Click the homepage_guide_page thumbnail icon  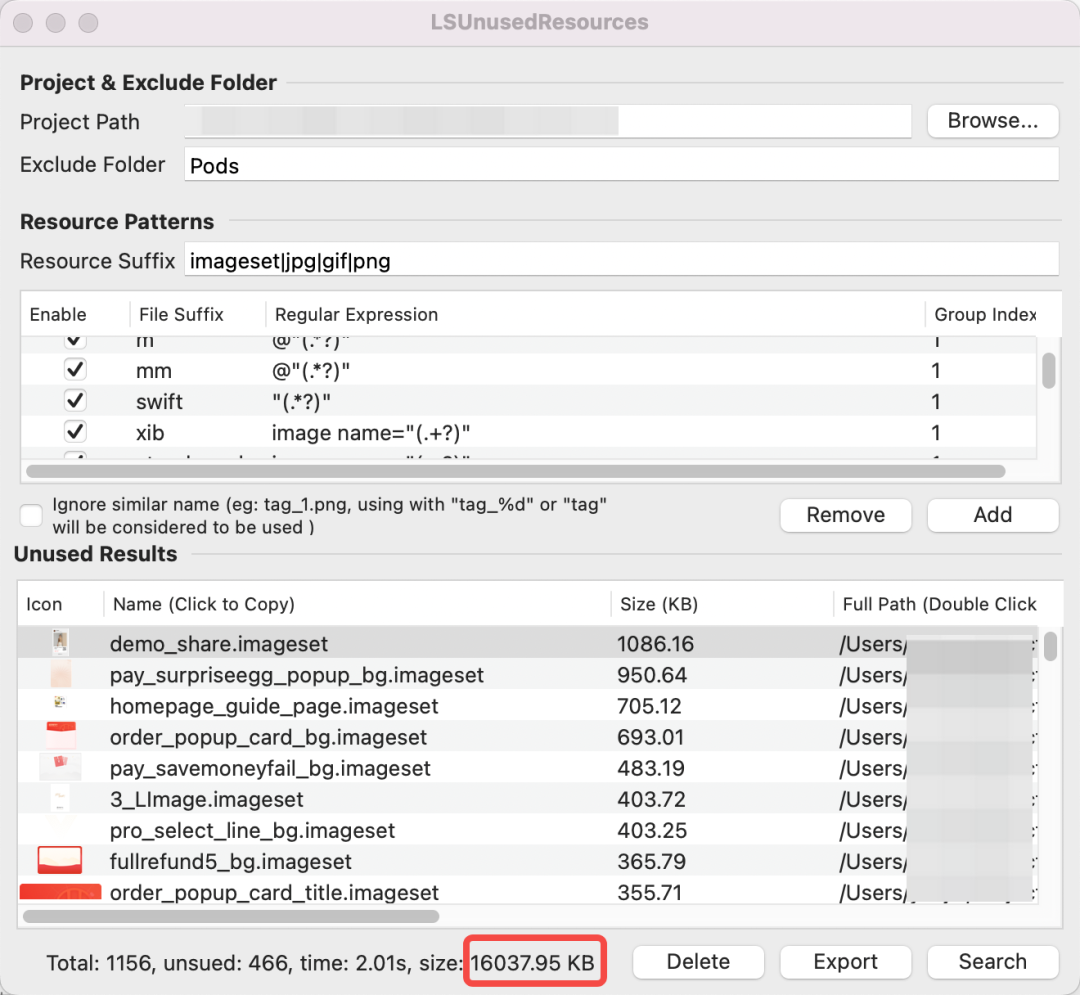tap(60, 705)
